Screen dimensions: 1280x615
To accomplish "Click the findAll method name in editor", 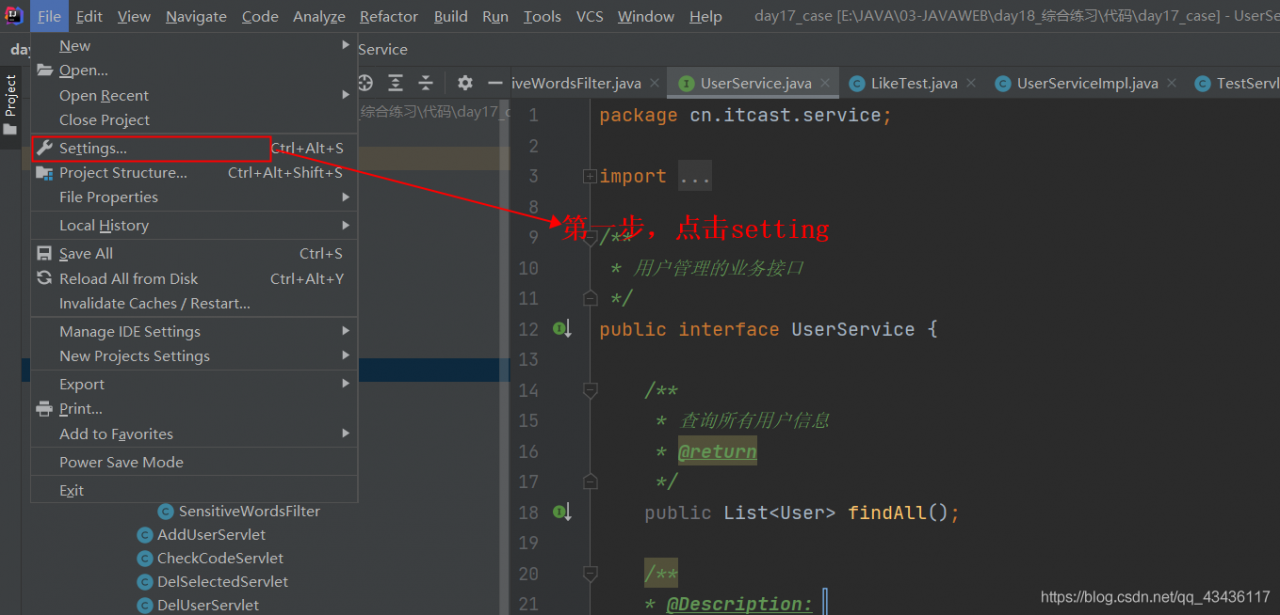I will coord(887,513).
